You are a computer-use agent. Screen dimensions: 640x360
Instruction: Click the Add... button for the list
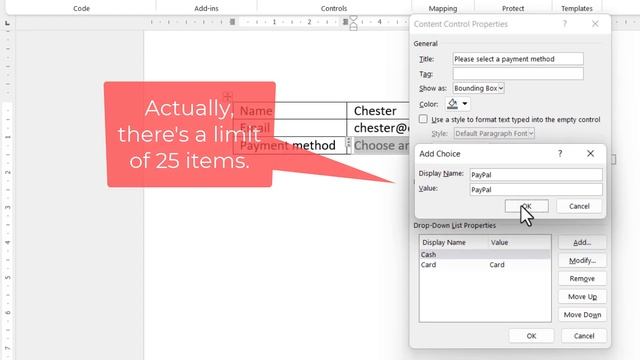tap(582, 242)
